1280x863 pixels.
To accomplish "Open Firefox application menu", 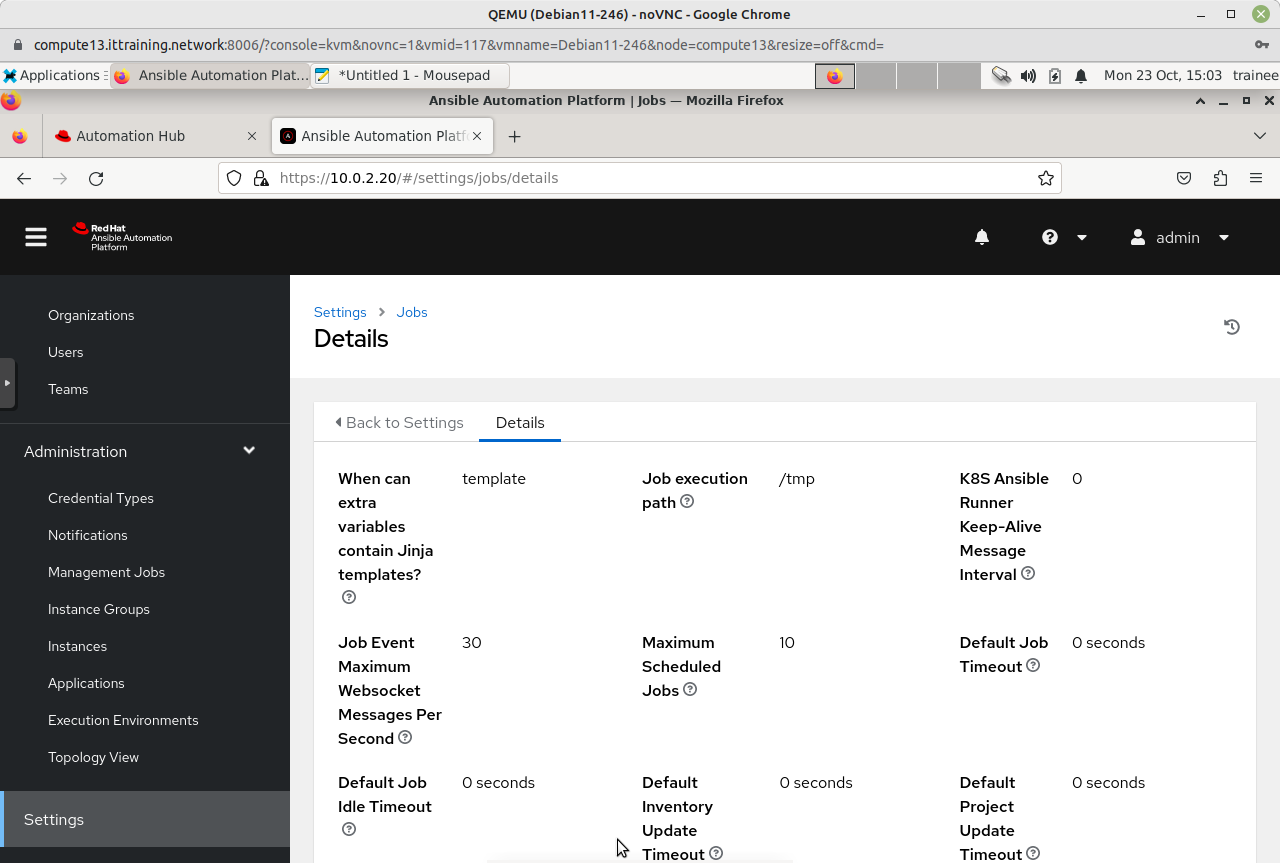I will tap(1256, 178).
